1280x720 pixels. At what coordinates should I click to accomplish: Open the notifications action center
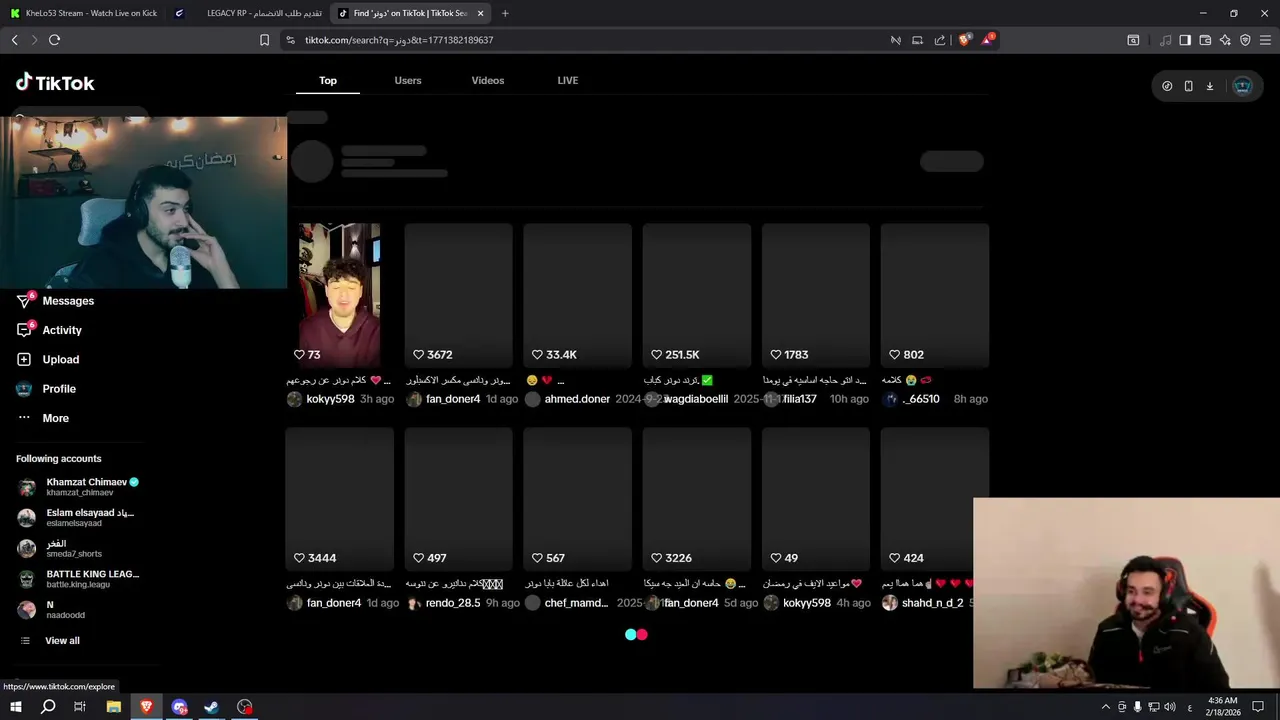pos(1259,707)
